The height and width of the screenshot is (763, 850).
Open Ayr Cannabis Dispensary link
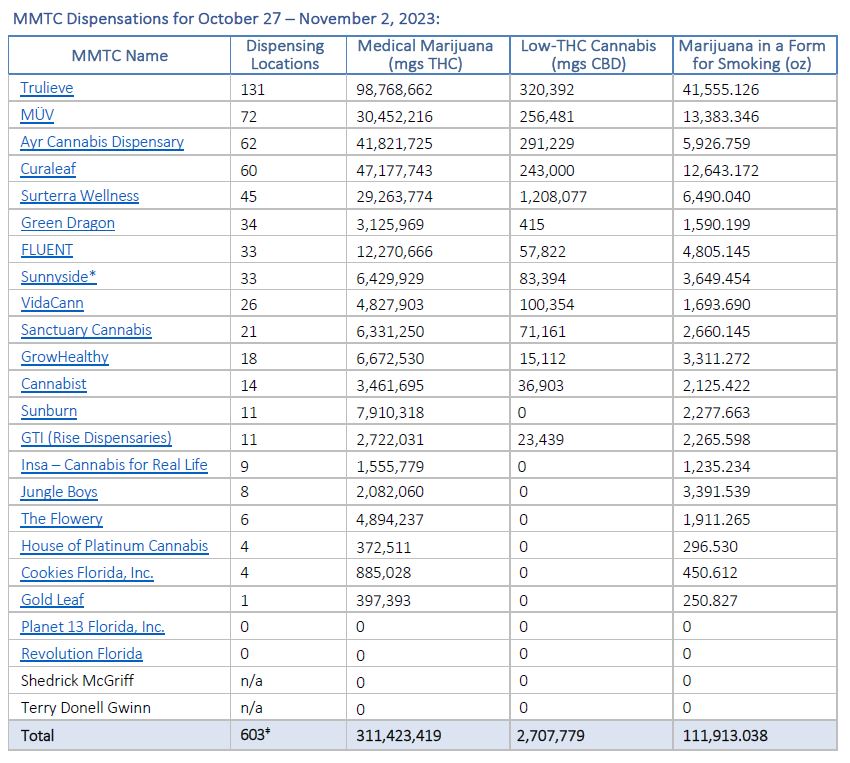[x=102, y=142]
